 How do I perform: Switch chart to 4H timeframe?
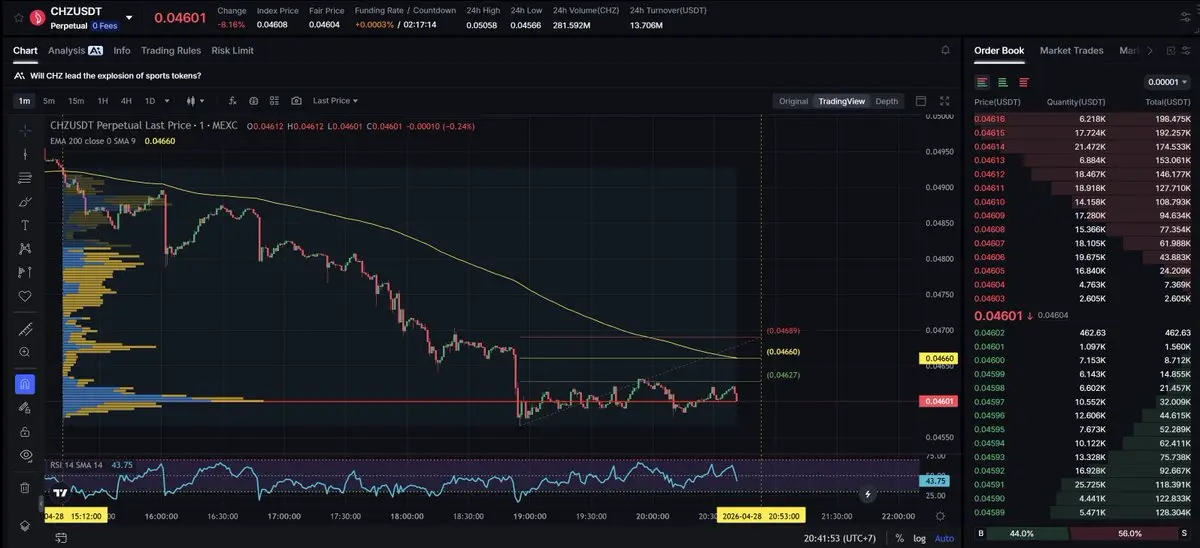(x=126, y=101)
